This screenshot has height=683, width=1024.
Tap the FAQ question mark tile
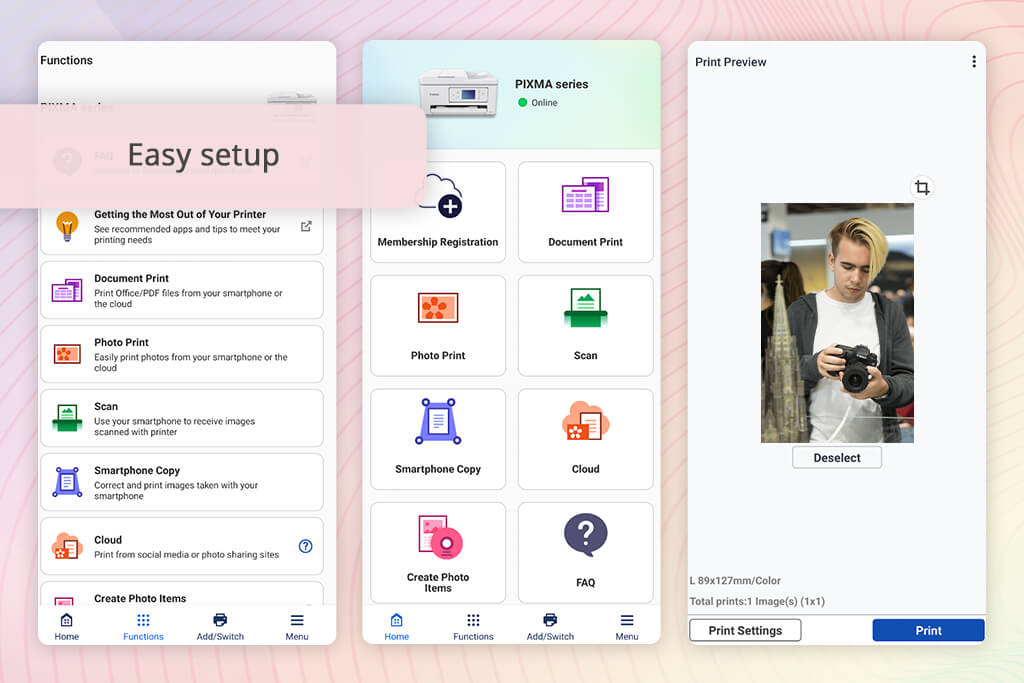tap(585, 552)
